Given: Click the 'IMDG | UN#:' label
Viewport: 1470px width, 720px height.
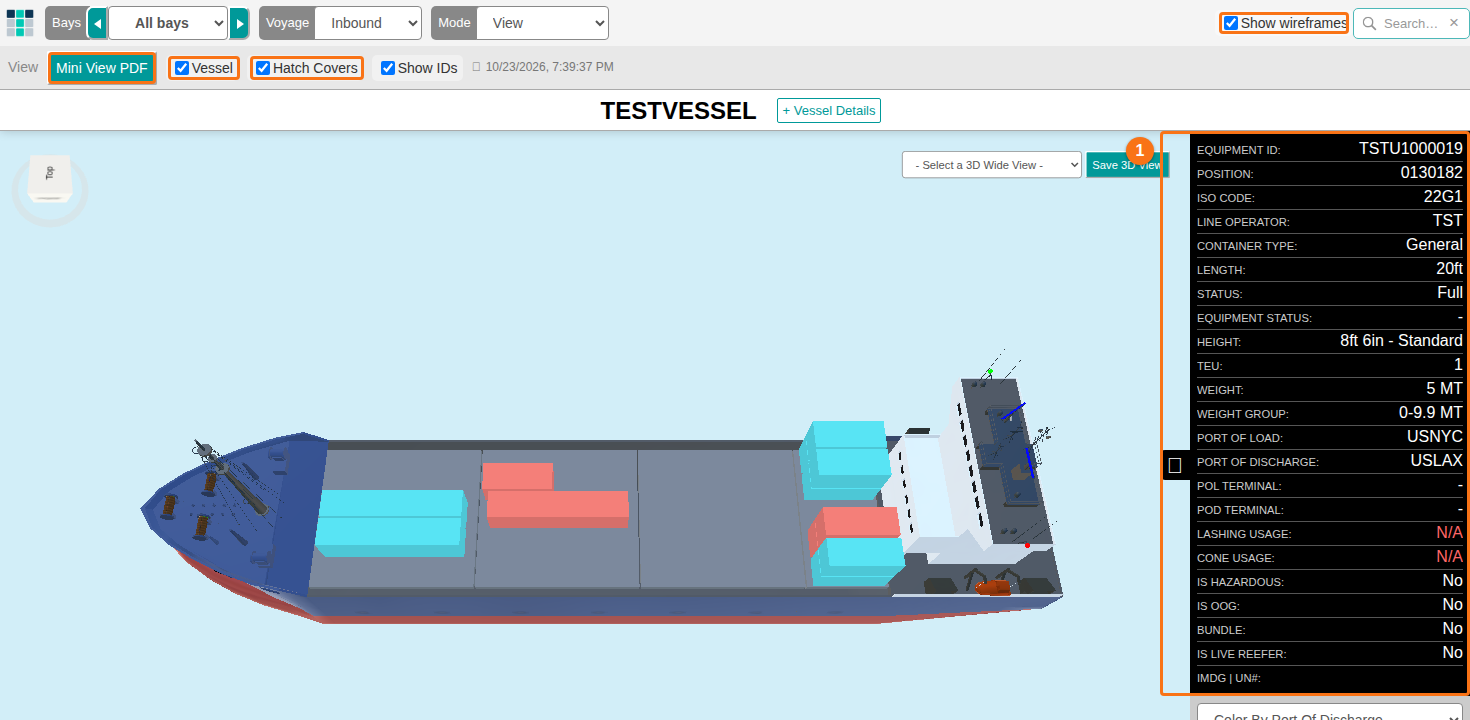Looking at the screenshot, I should [1229, 679].
